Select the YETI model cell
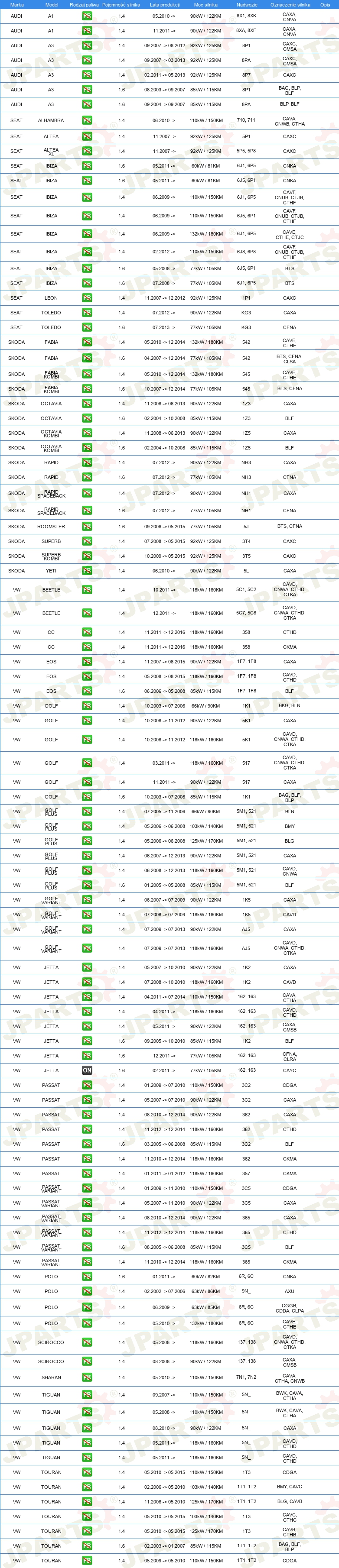The height and width of the screenshot is (1568, 339). 51,571
